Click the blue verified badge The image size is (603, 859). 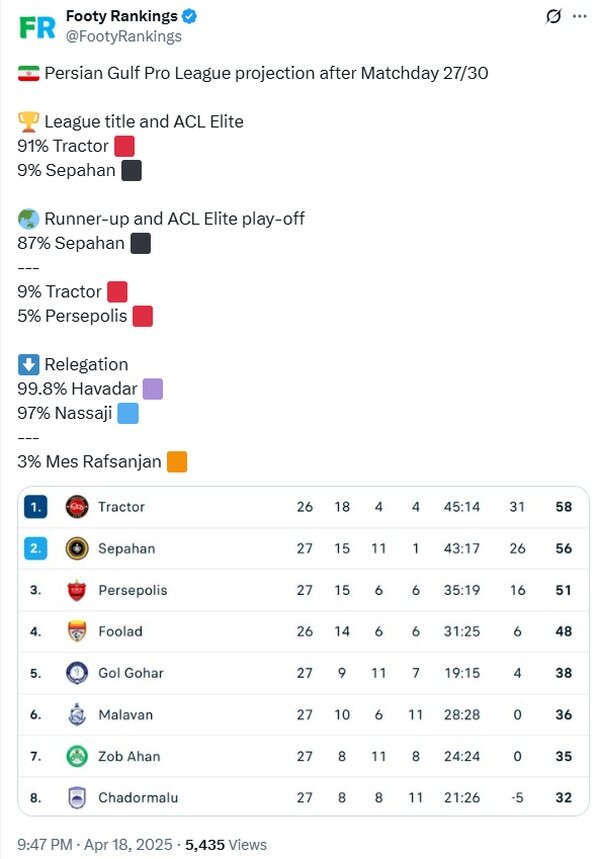click(190, 16)
